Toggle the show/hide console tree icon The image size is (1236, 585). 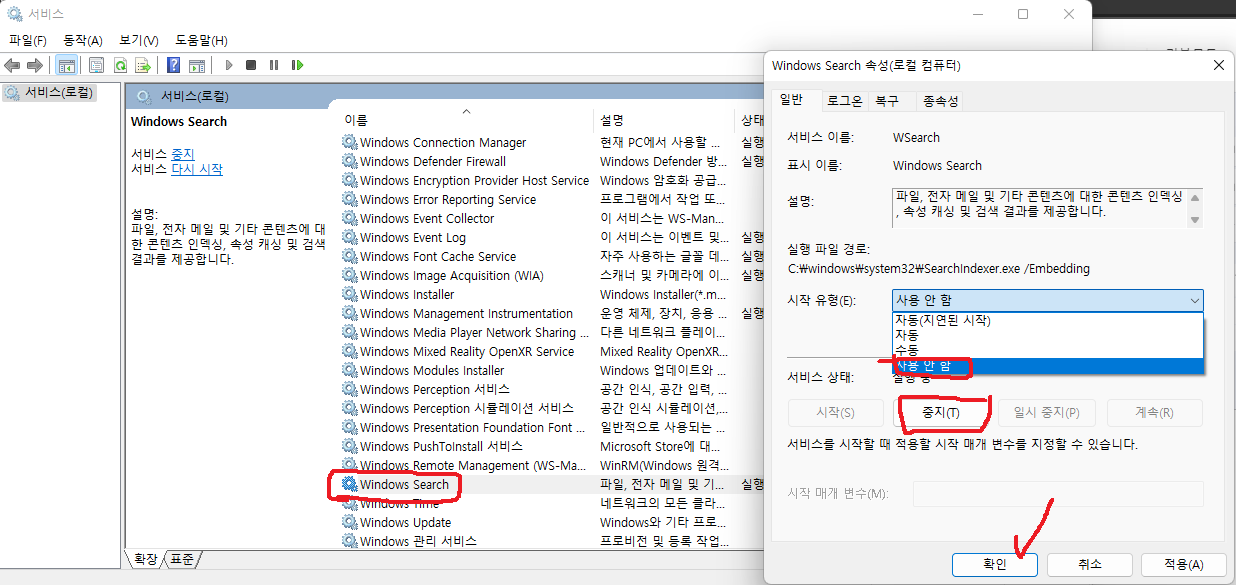click(x=66, y=65)
